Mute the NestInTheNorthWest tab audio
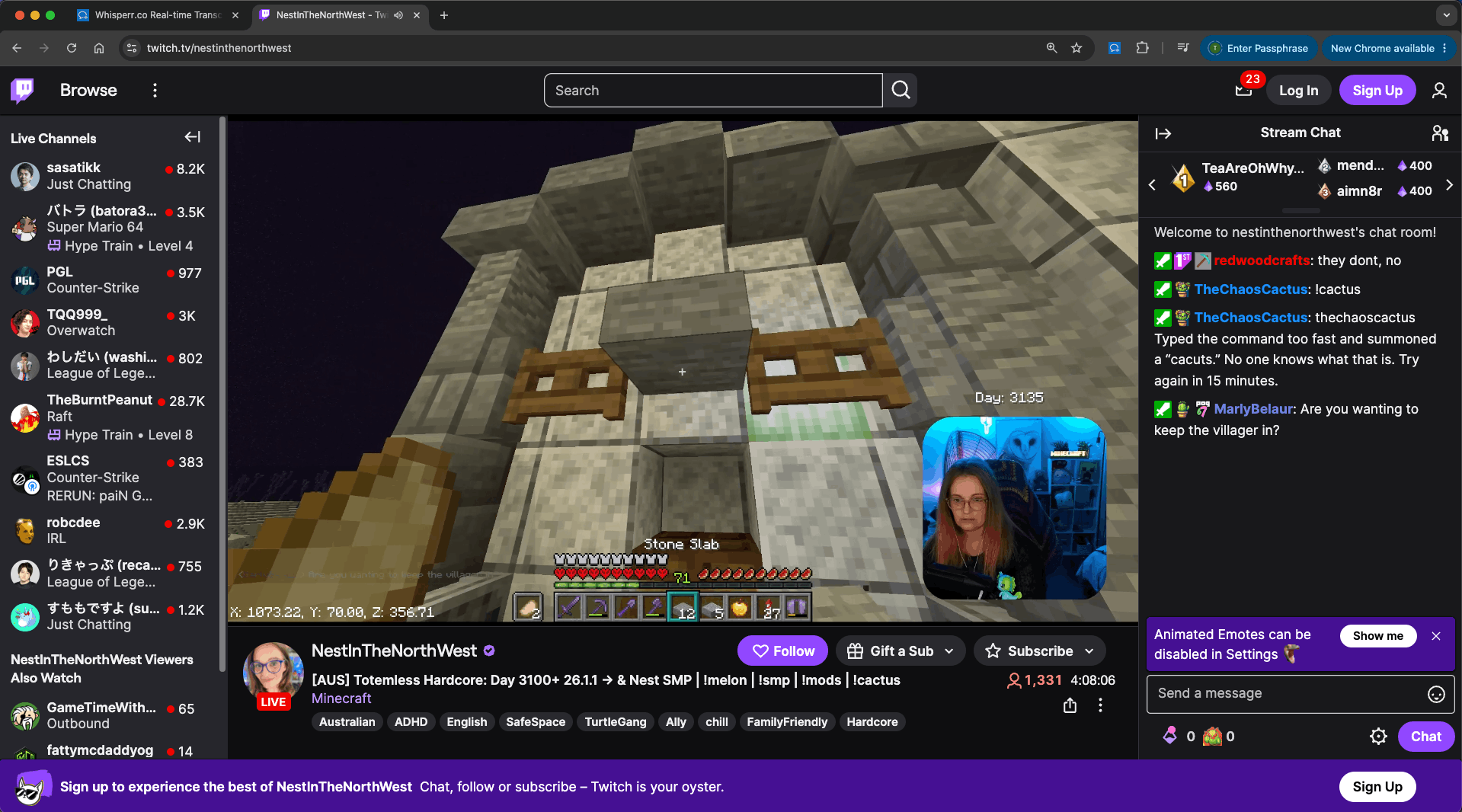This screenshot has height=812, width=1462. coord(398,15)
